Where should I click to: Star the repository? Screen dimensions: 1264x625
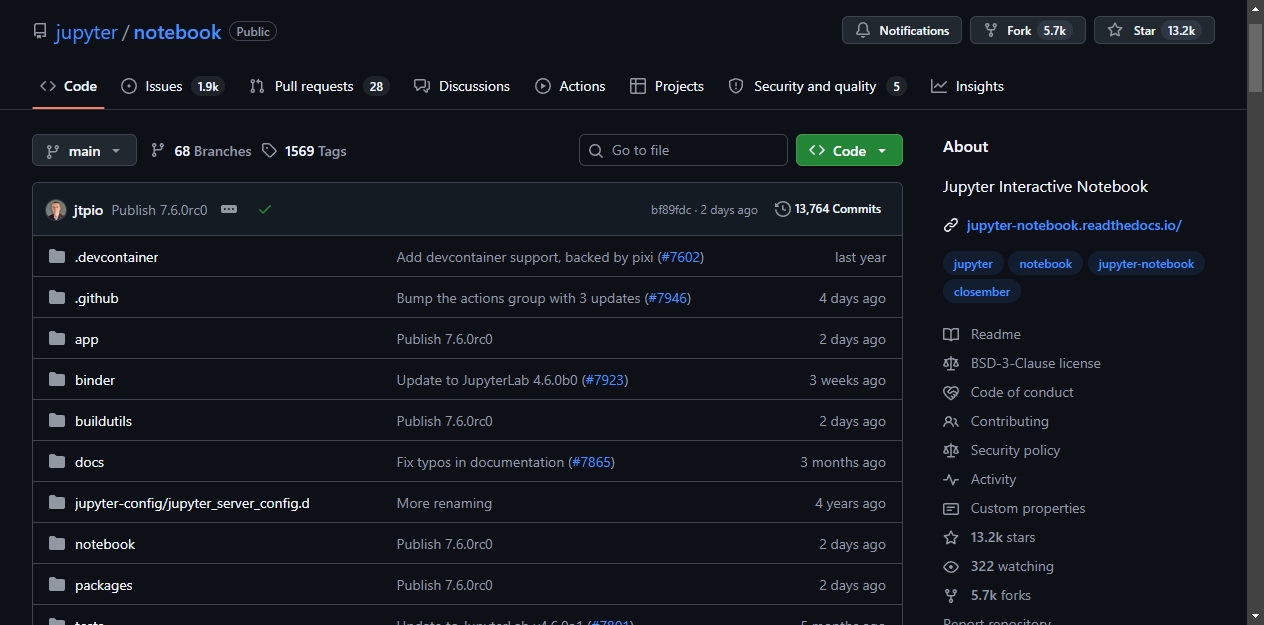coord(1154,30)
